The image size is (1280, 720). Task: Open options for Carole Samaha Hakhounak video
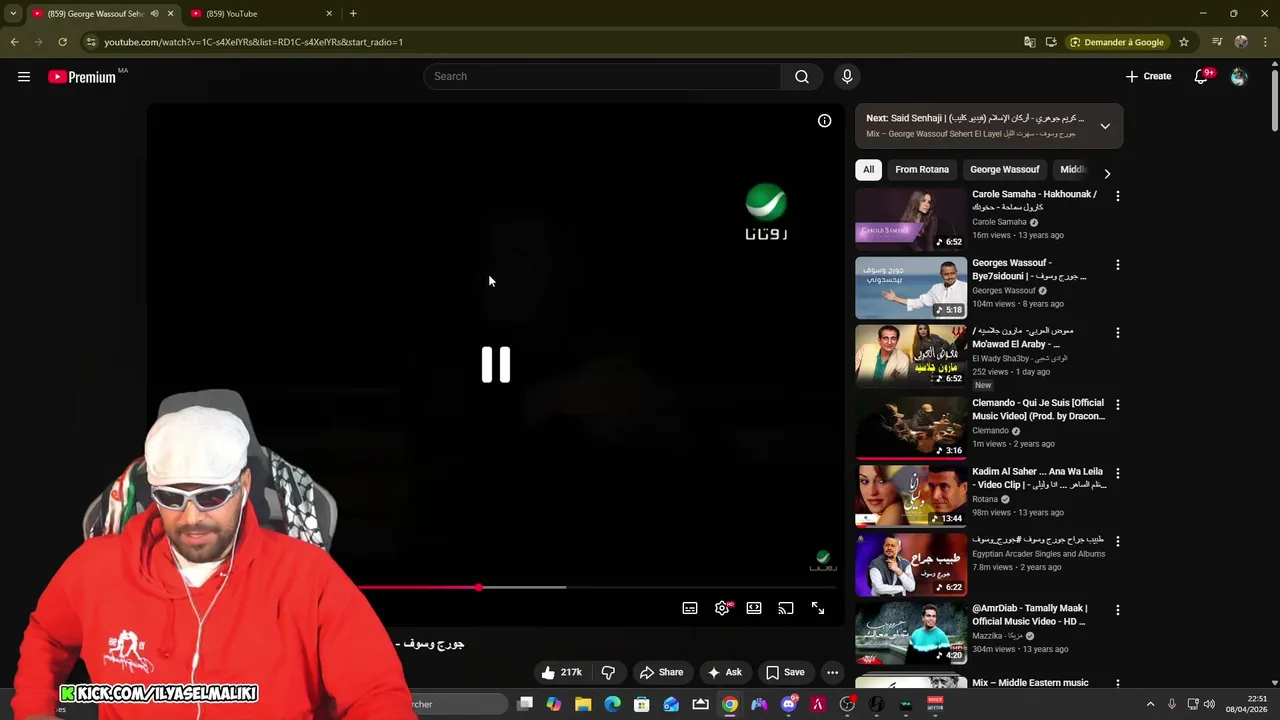tap(1118, 196)
